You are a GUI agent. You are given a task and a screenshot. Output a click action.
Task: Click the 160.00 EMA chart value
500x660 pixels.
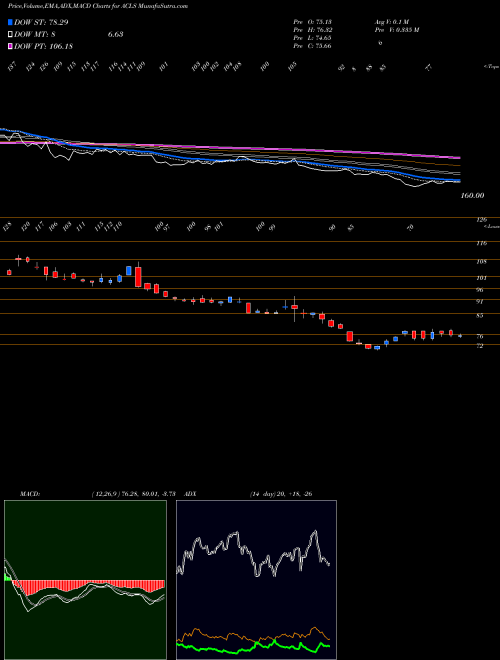tap(472, 195)
